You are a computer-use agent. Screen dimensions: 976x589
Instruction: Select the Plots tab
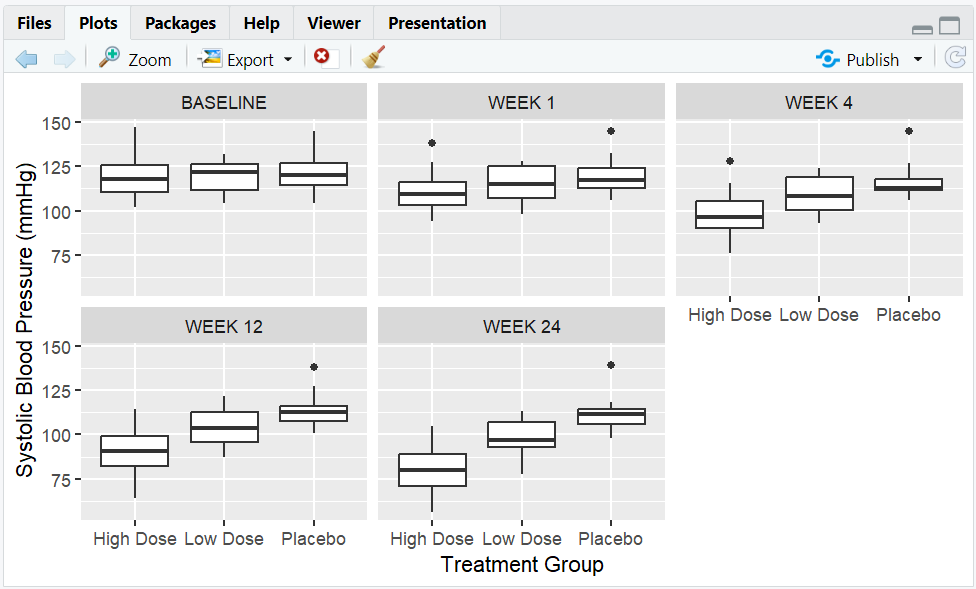pyautogui.click(x=97, y=22)
